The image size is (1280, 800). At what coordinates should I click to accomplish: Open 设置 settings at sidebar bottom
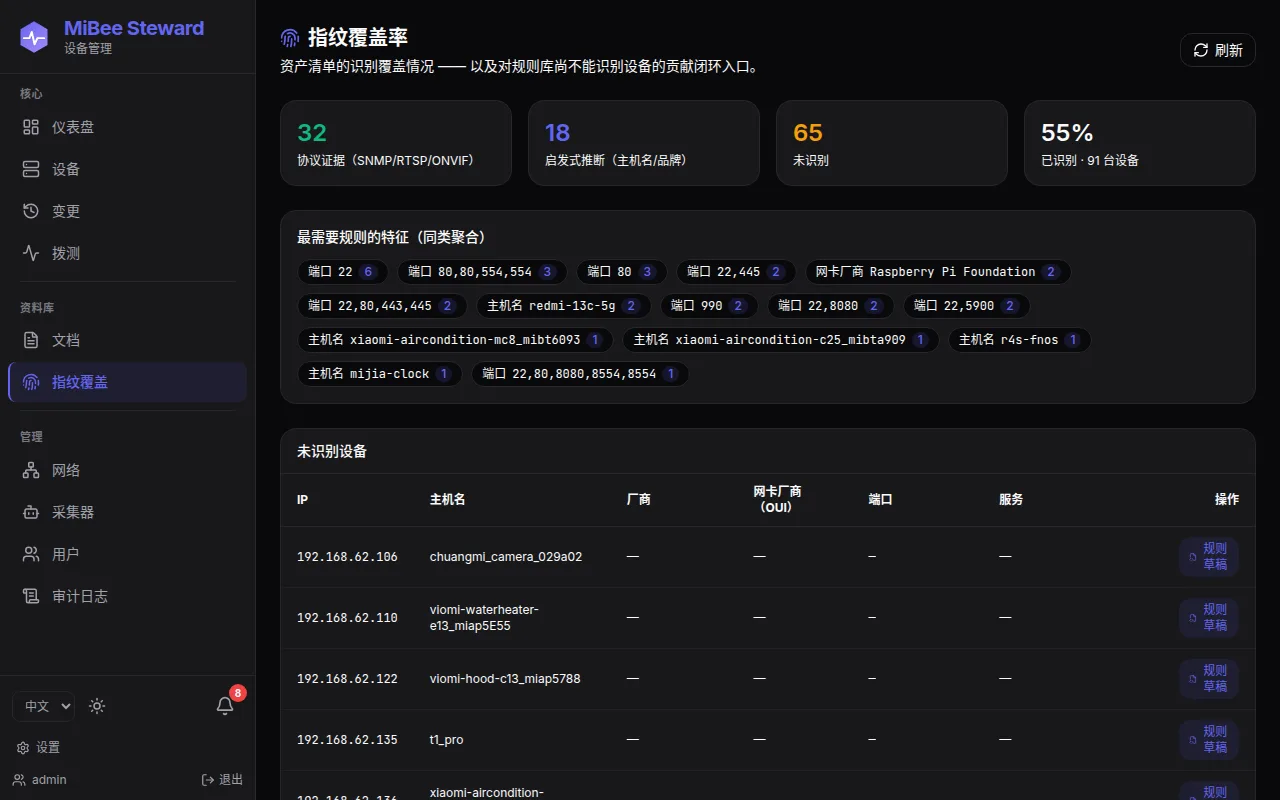(x=38, y=747)
